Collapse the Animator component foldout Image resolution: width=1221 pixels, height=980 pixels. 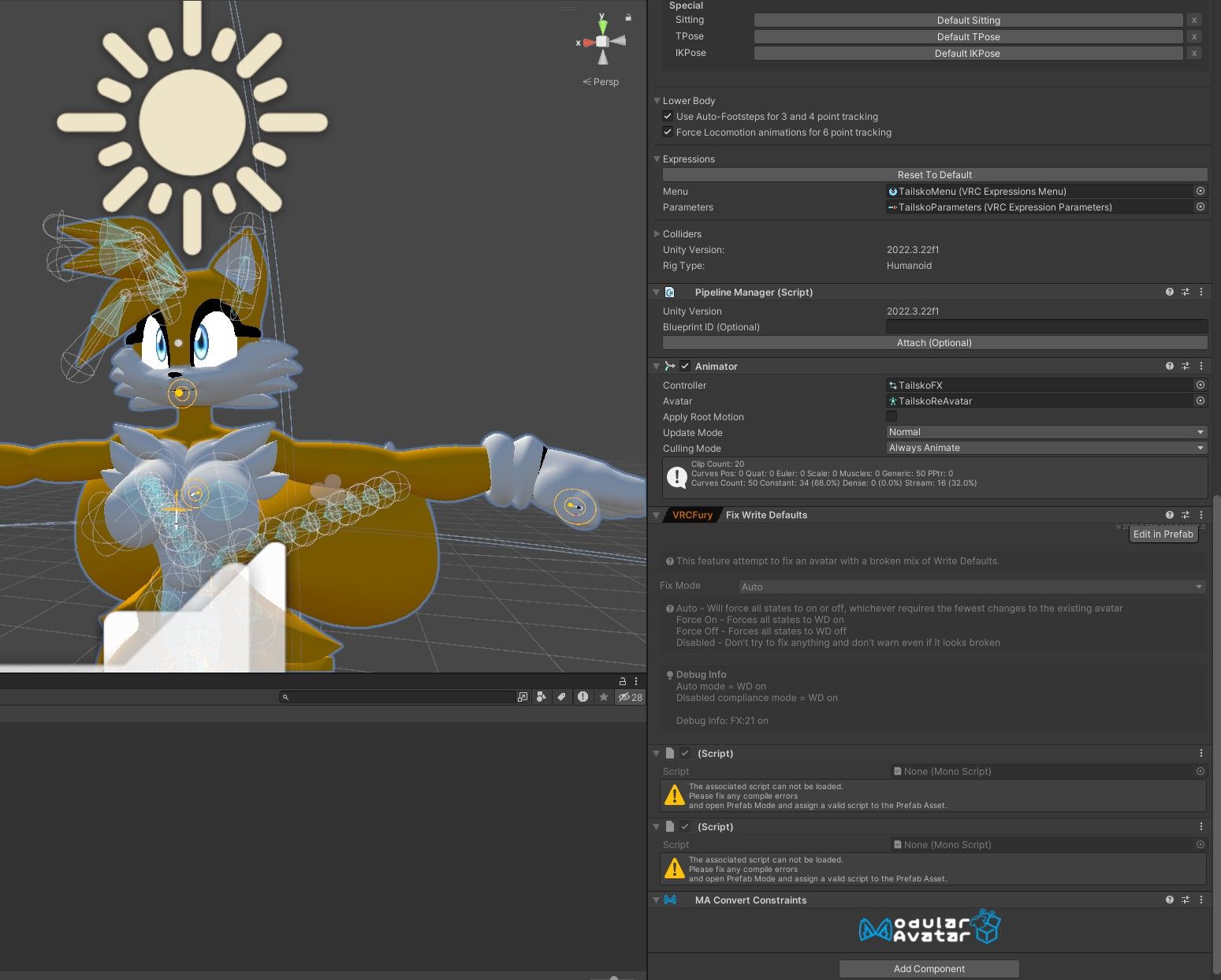(x=656, y=366)
